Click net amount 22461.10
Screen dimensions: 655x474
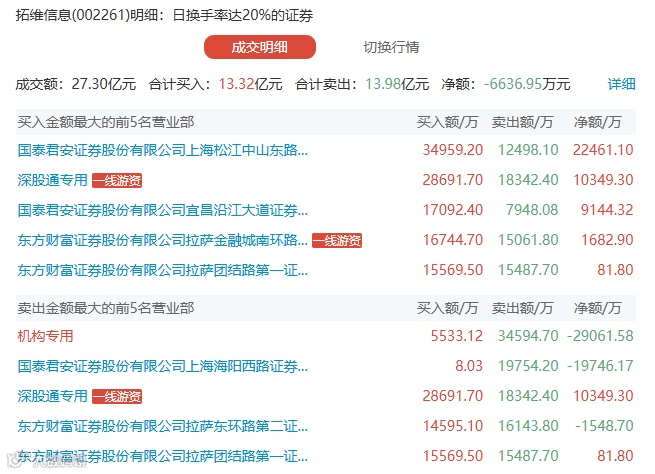click(x=603, y=150)
